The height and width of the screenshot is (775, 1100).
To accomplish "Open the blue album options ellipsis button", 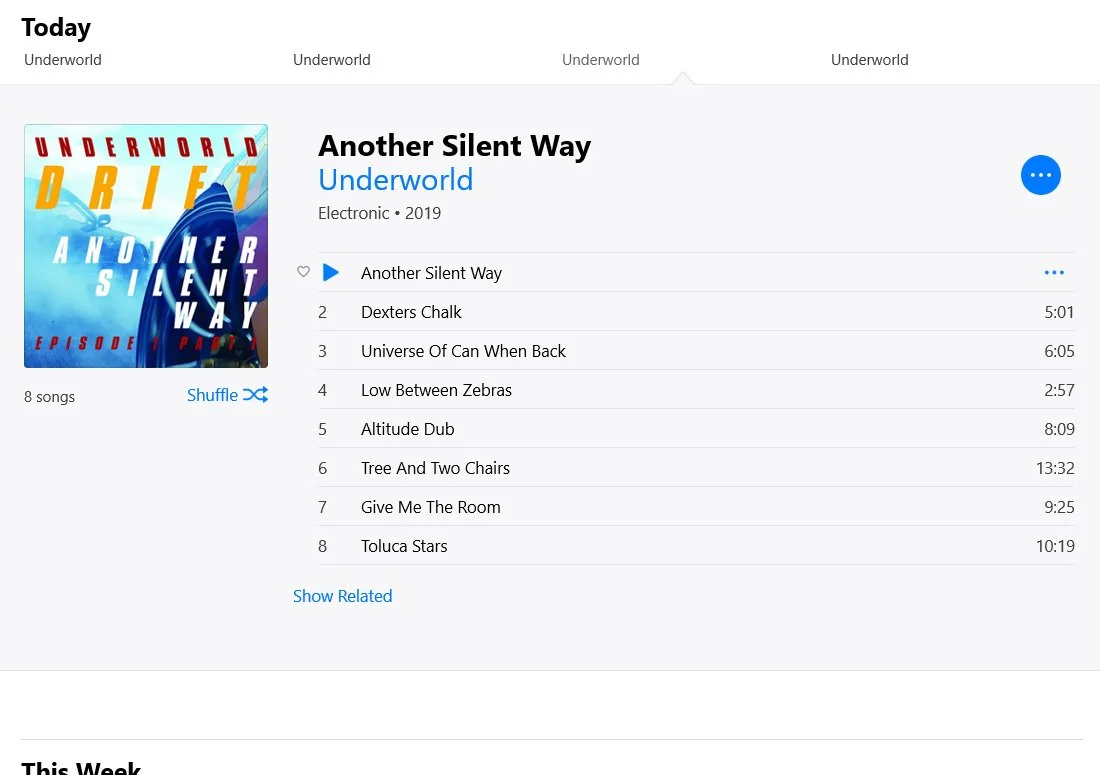I will [x=1040, y=175].
